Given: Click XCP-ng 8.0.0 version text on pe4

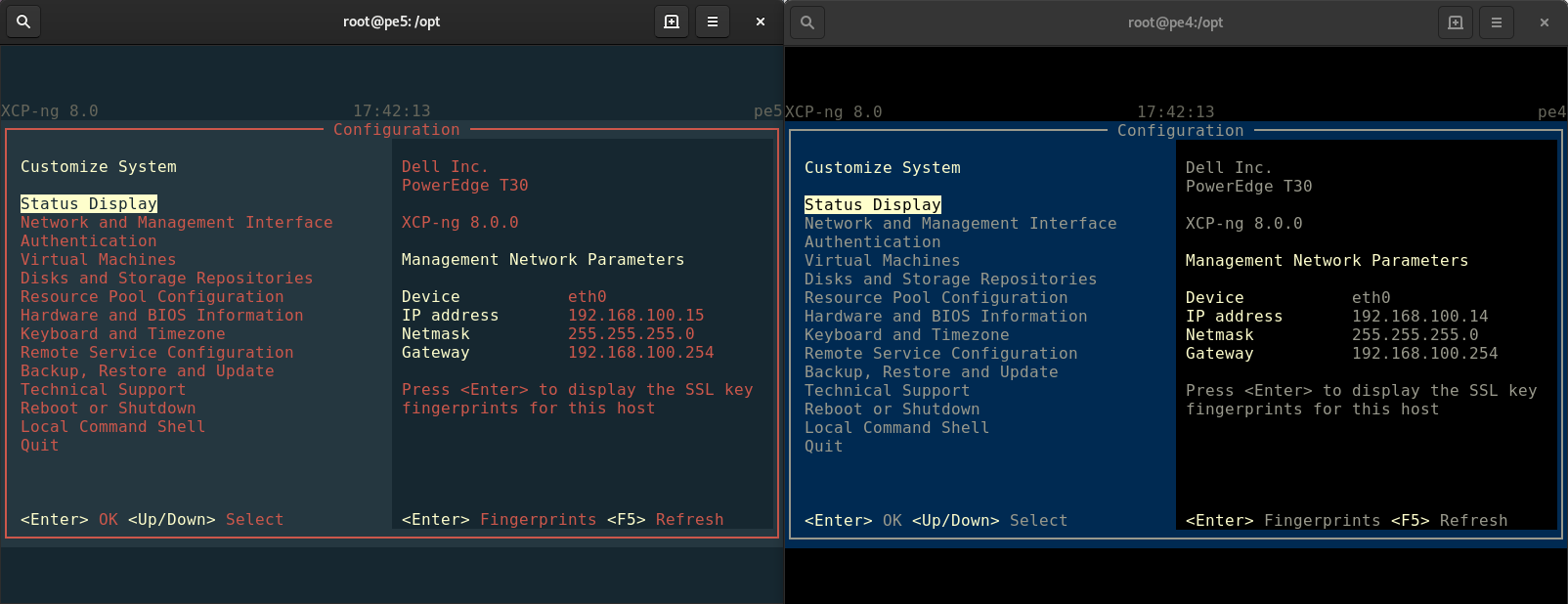Looking at the screenshot, I should click(x=1244, y=223).
